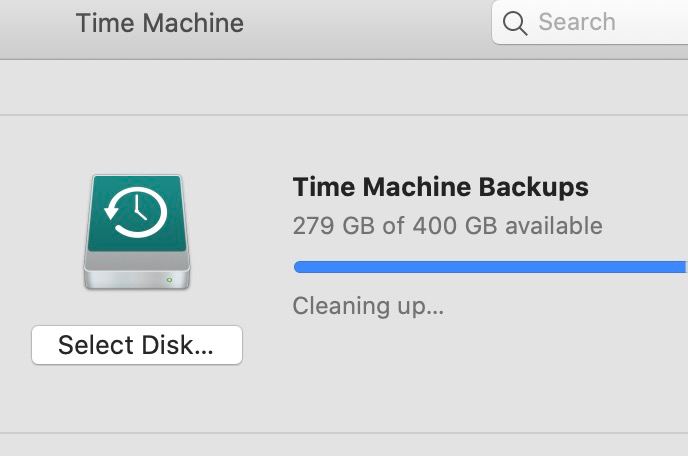
Task: Click the 279 GB of 400 GB available text
Action: coord(448,226)
